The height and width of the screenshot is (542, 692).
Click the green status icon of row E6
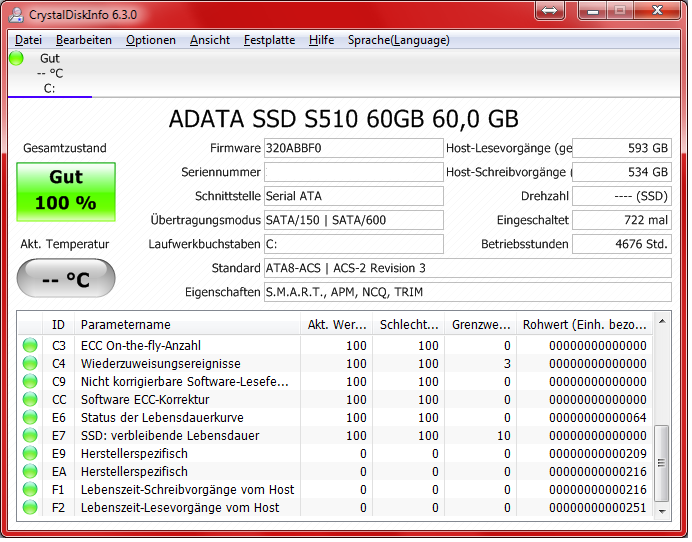click(x=30, y=418)
